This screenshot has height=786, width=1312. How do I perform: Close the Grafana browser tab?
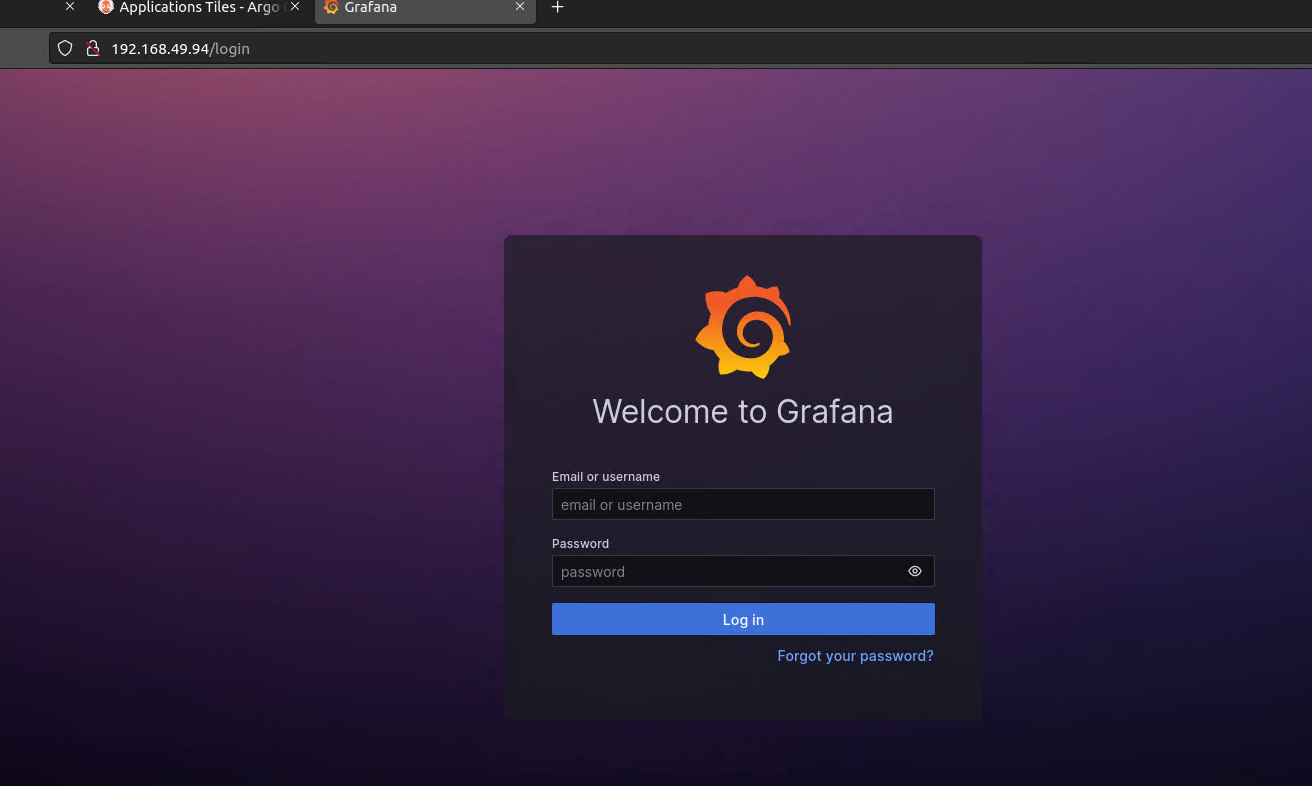coord(520,6)
